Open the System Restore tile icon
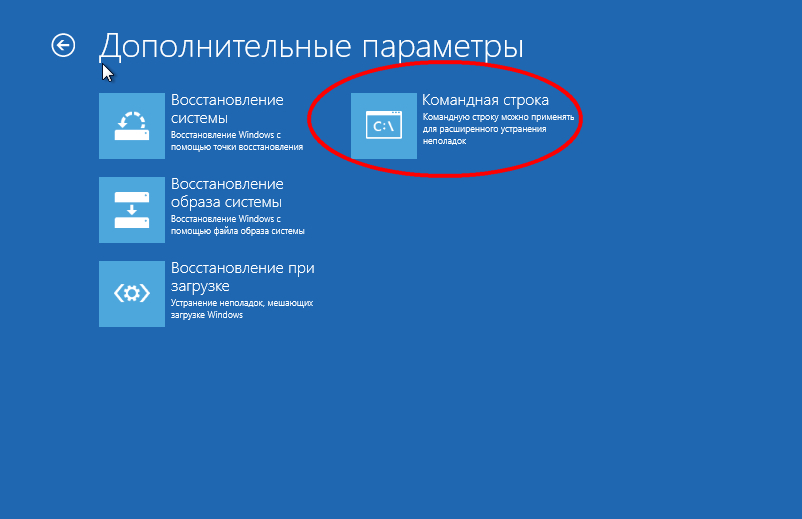The image size is (802, 519). [x=132, y=126]
